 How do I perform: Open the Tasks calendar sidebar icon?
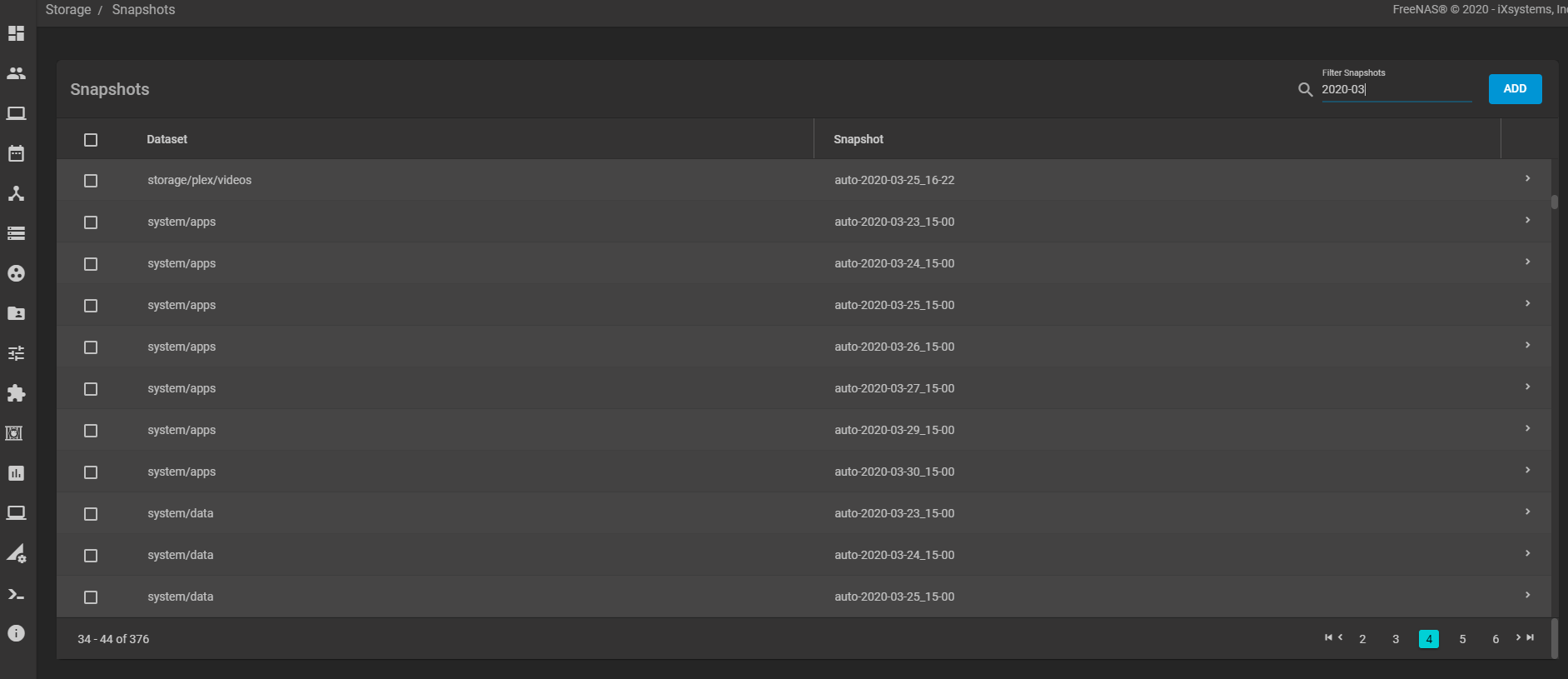pyautogui.click(x=16, y=153)
